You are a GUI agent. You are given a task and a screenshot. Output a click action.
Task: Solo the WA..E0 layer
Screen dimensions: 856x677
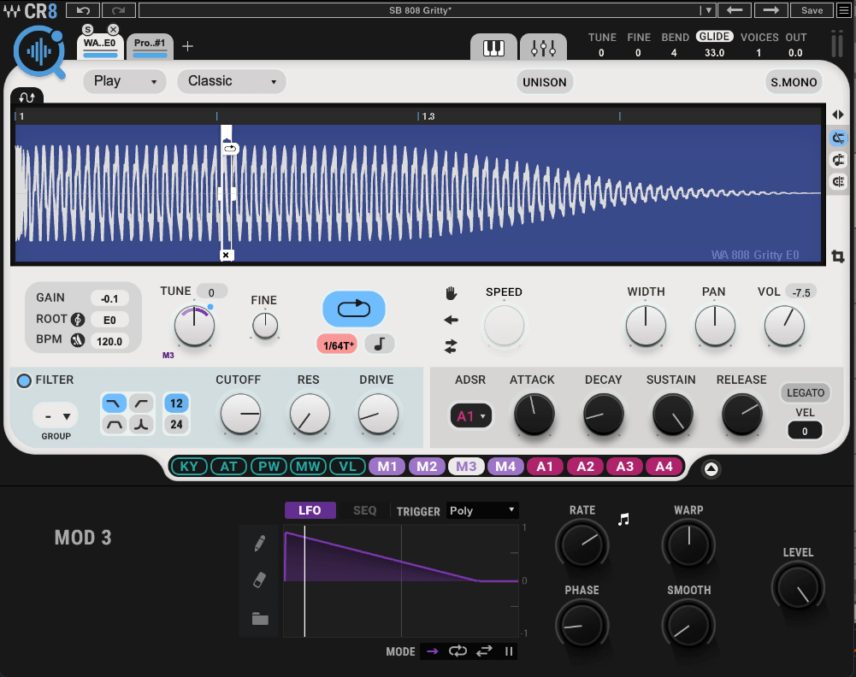point(88,29)
